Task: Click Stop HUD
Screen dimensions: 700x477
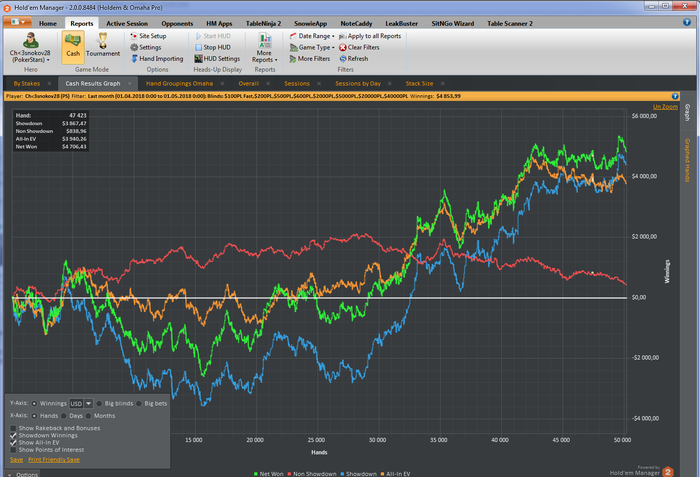Action: [213, 47]
